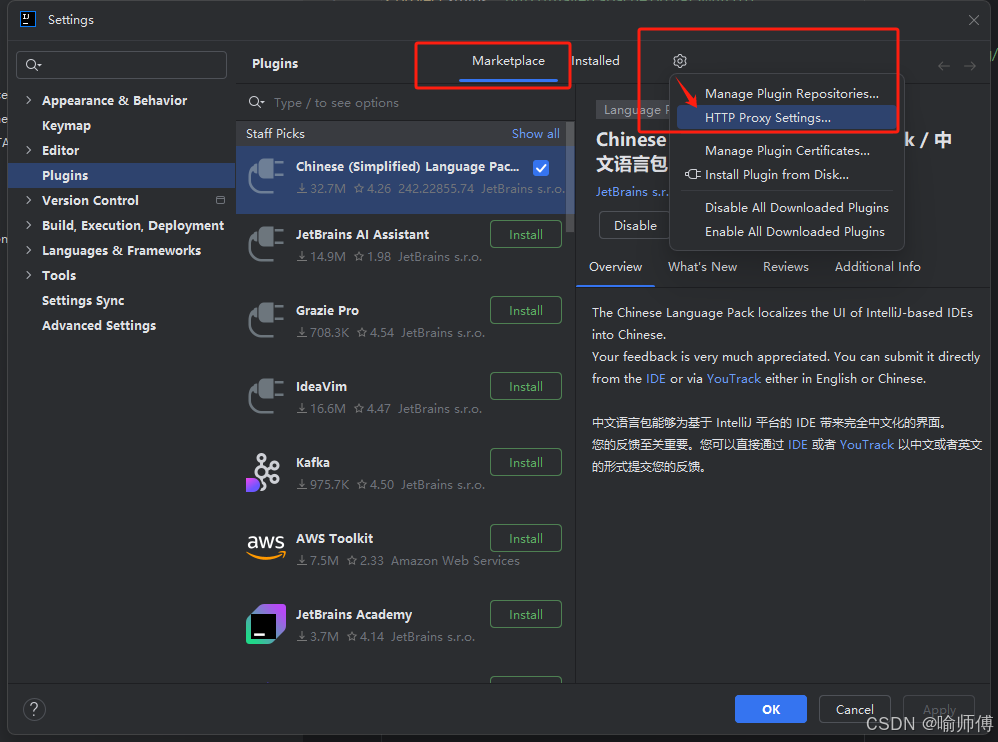Install the AWS Toolkit plugin
Screen dimensions: 998x742
point(526,538)
